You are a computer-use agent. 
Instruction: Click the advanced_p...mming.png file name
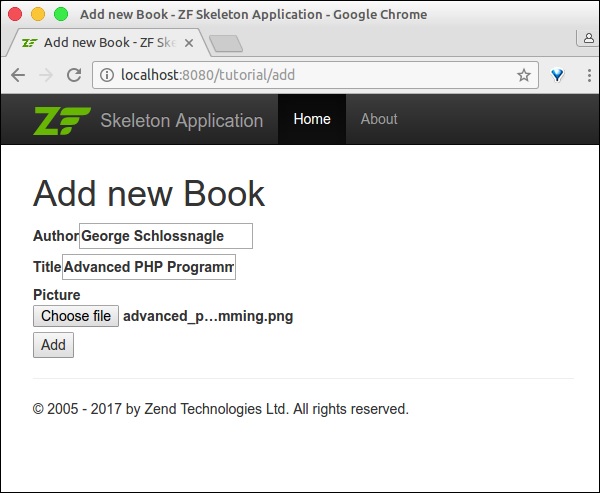(208, 316)
